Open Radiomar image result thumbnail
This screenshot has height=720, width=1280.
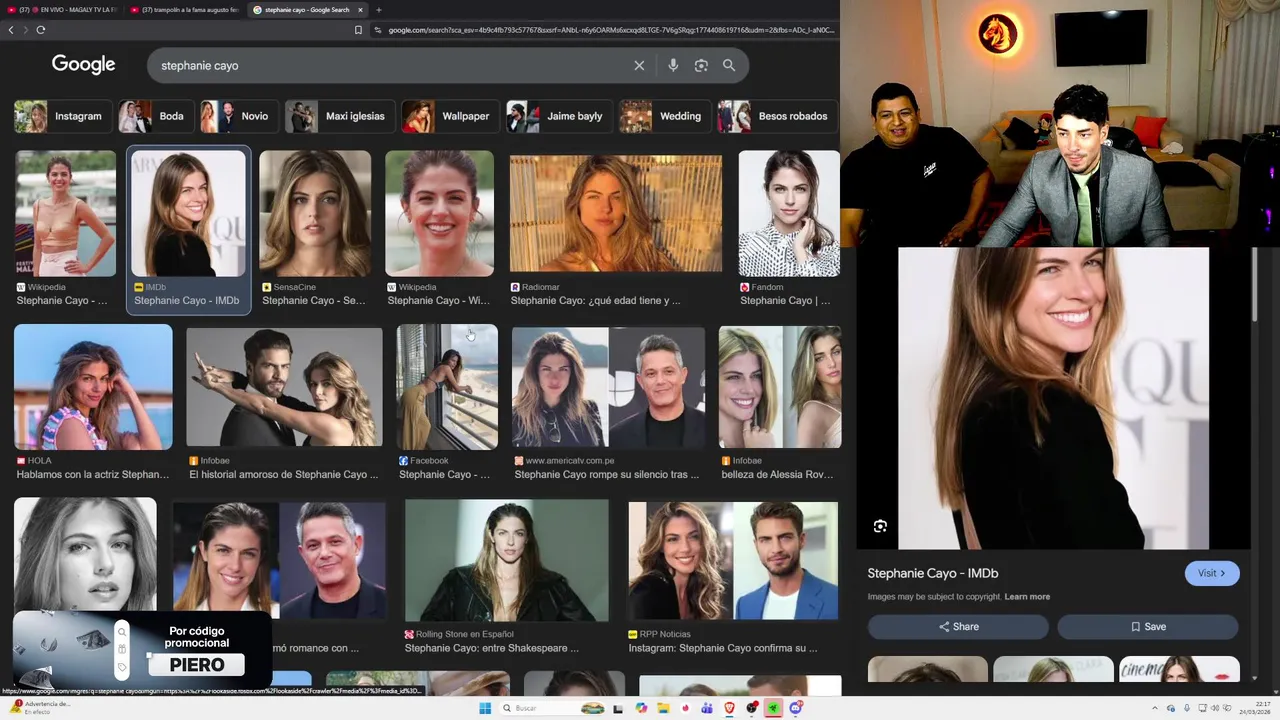click(615, 213)
